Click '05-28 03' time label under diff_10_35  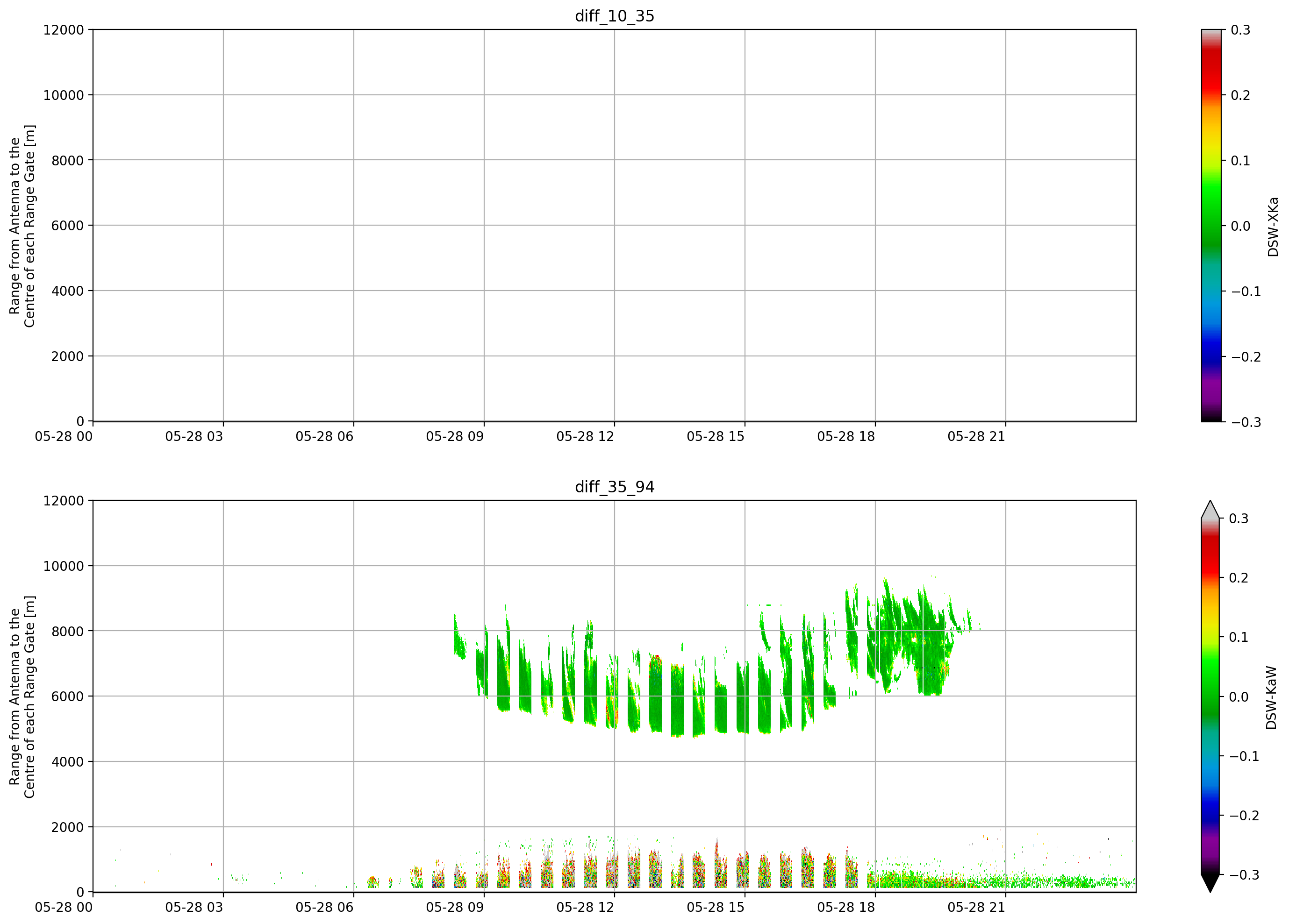[x=194, y=436]
